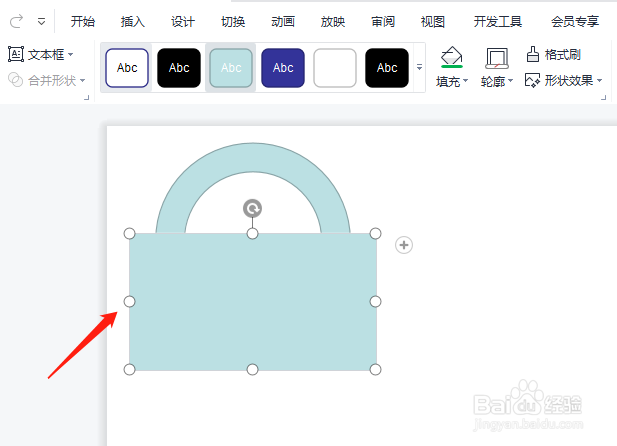This screenshot has height=446, width=617.
Task: Open the insert group dialog launcher
Action: [87, 97]
